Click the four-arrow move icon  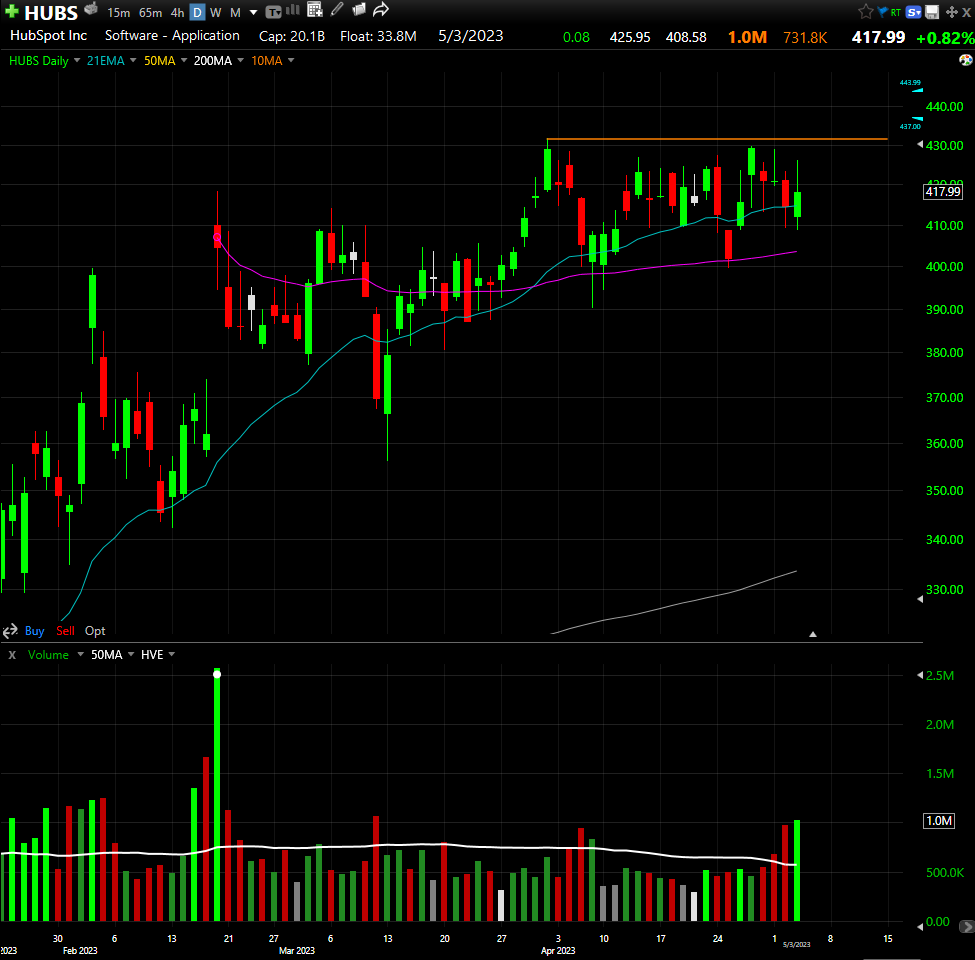[951, 12]
